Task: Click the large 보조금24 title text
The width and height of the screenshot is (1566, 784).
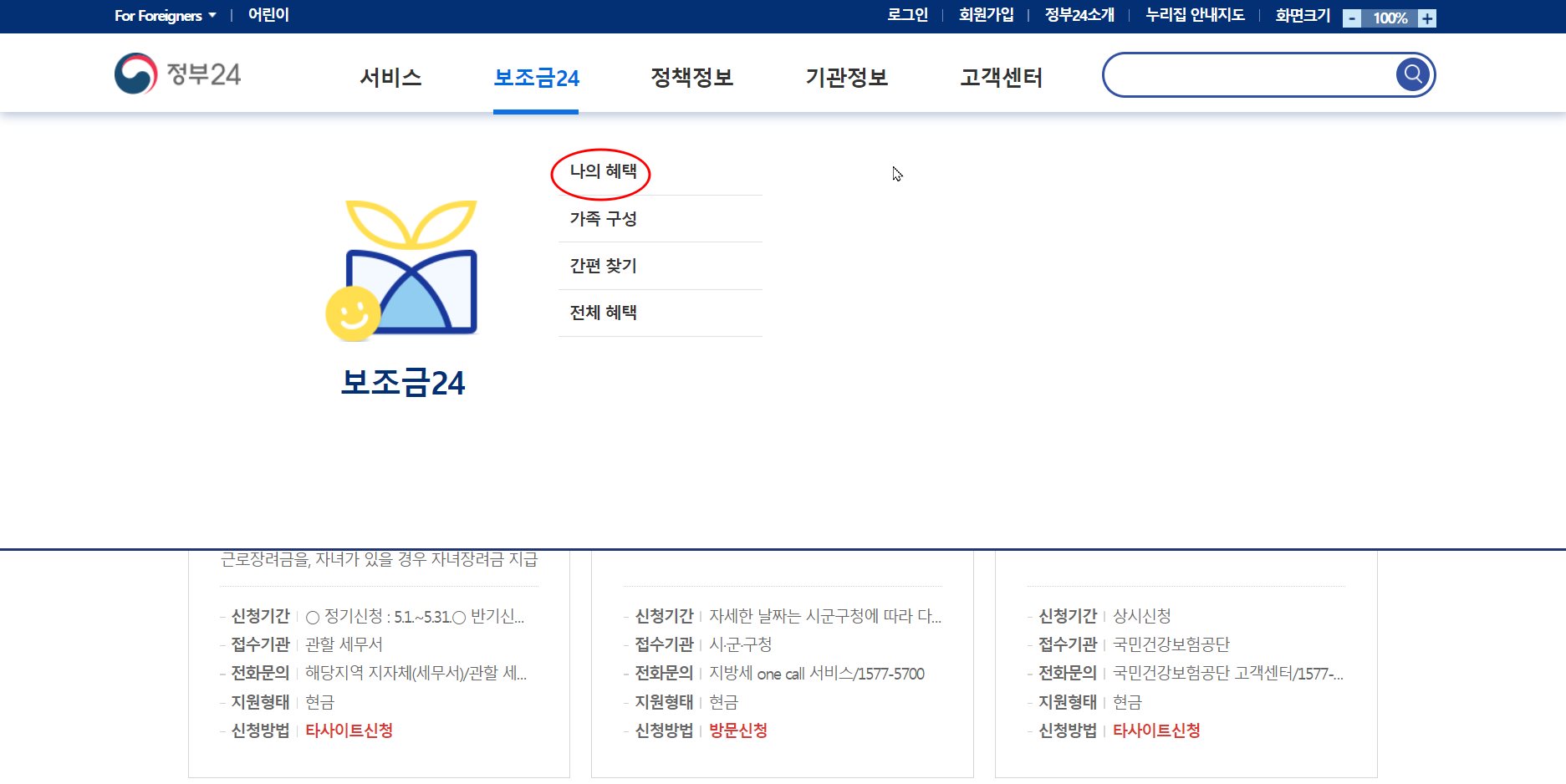Action: (x=402, y=383)
